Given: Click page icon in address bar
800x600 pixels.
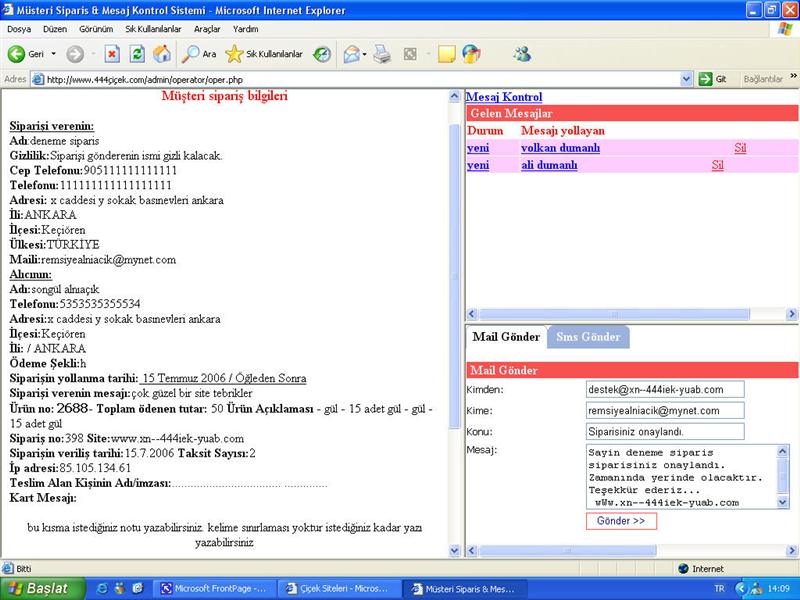Looking at the screenshot, I should click(38, 80).
